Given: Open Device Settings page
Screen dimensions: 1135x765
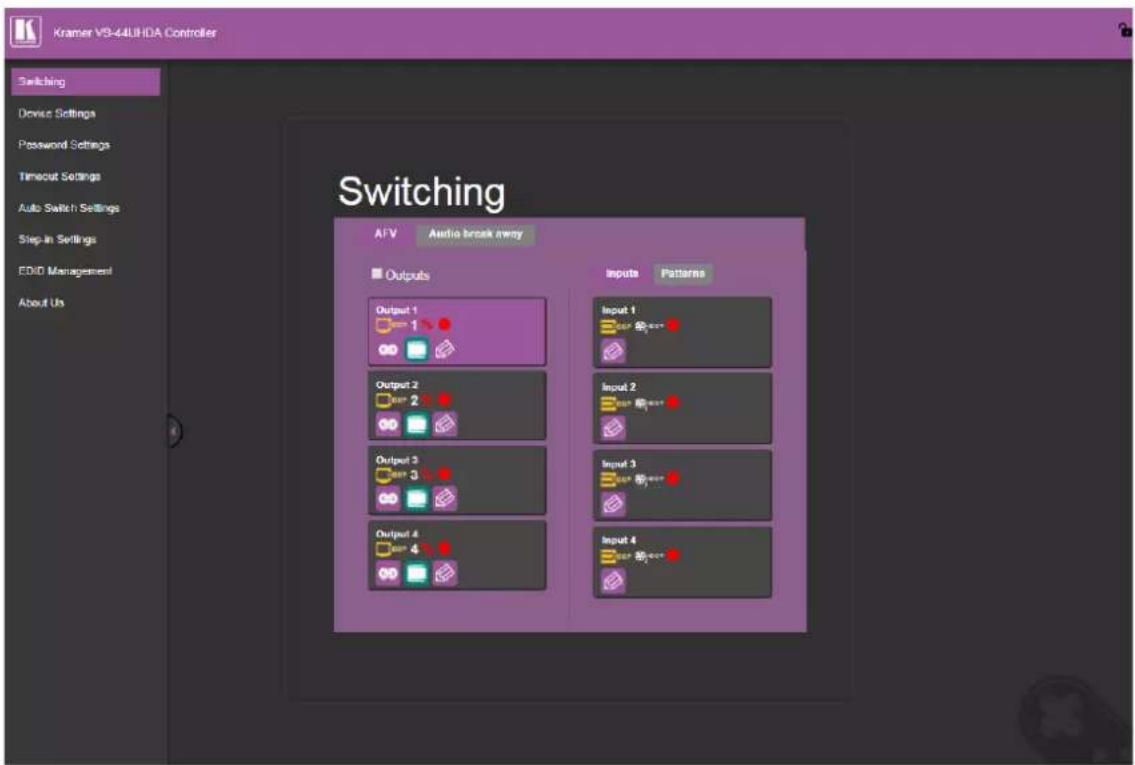Looking at the screenshot, I should [57, 114].
